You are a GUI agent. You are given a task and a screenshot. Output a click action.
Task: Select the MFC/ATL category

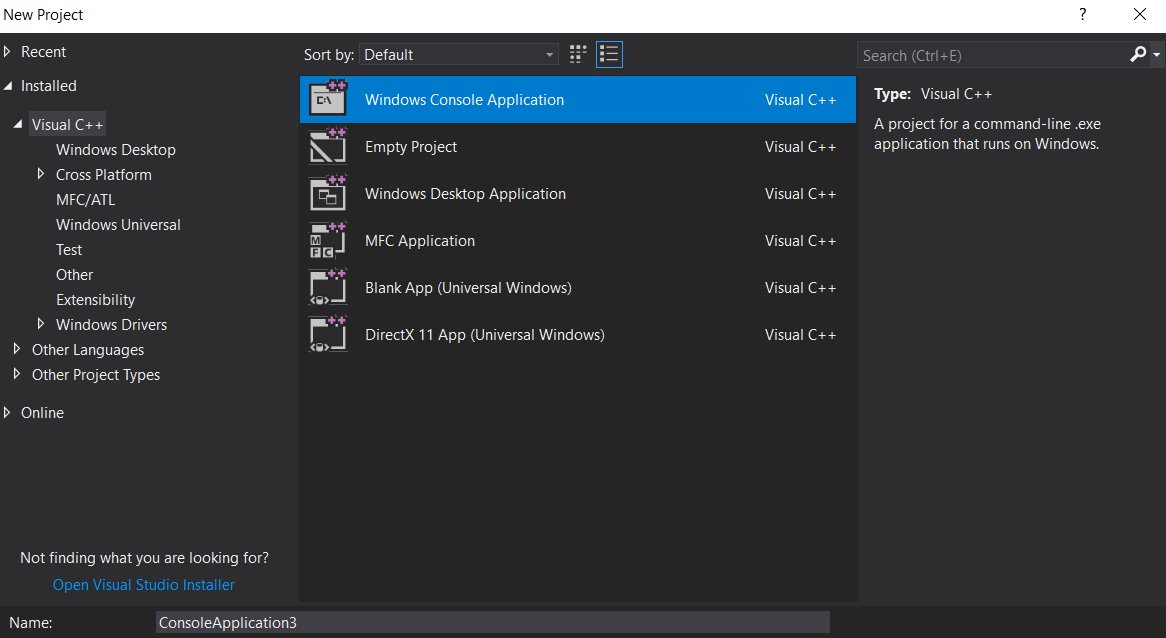click(86, 200)
